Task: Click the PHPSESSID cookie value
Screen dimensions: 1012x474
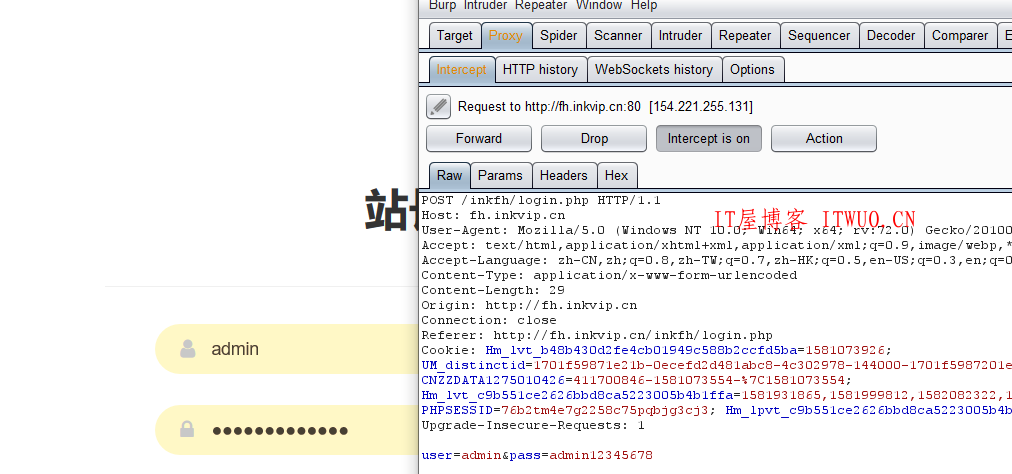Action: pos(605,410)
